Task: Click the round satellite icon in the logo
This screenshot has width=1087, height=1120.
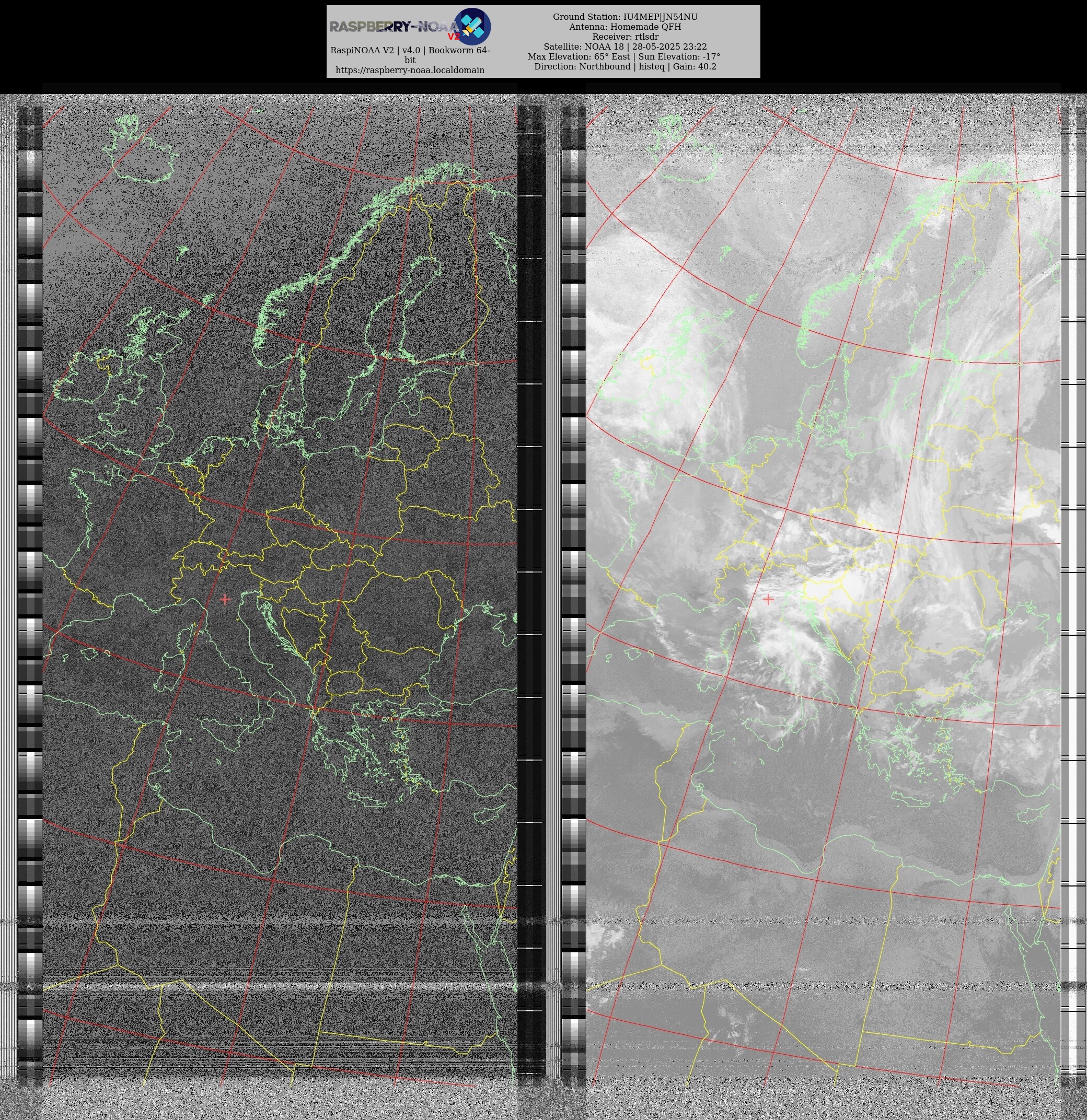Action: pyautogui.click(x=472, y=26)
